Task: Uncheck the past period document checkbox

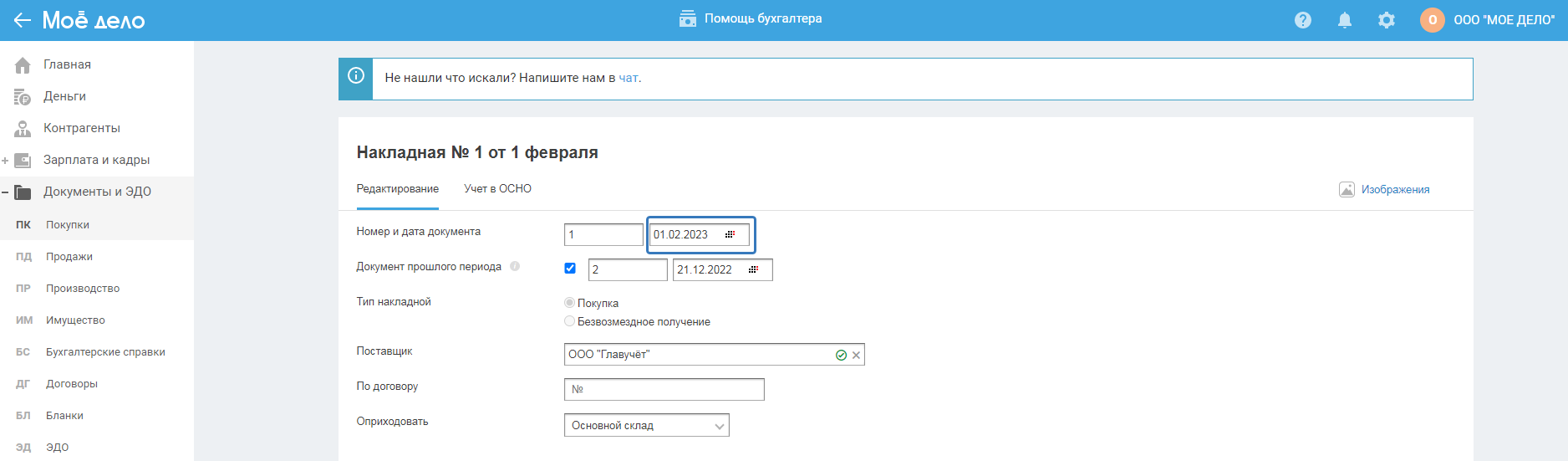Action: point(570,269)
